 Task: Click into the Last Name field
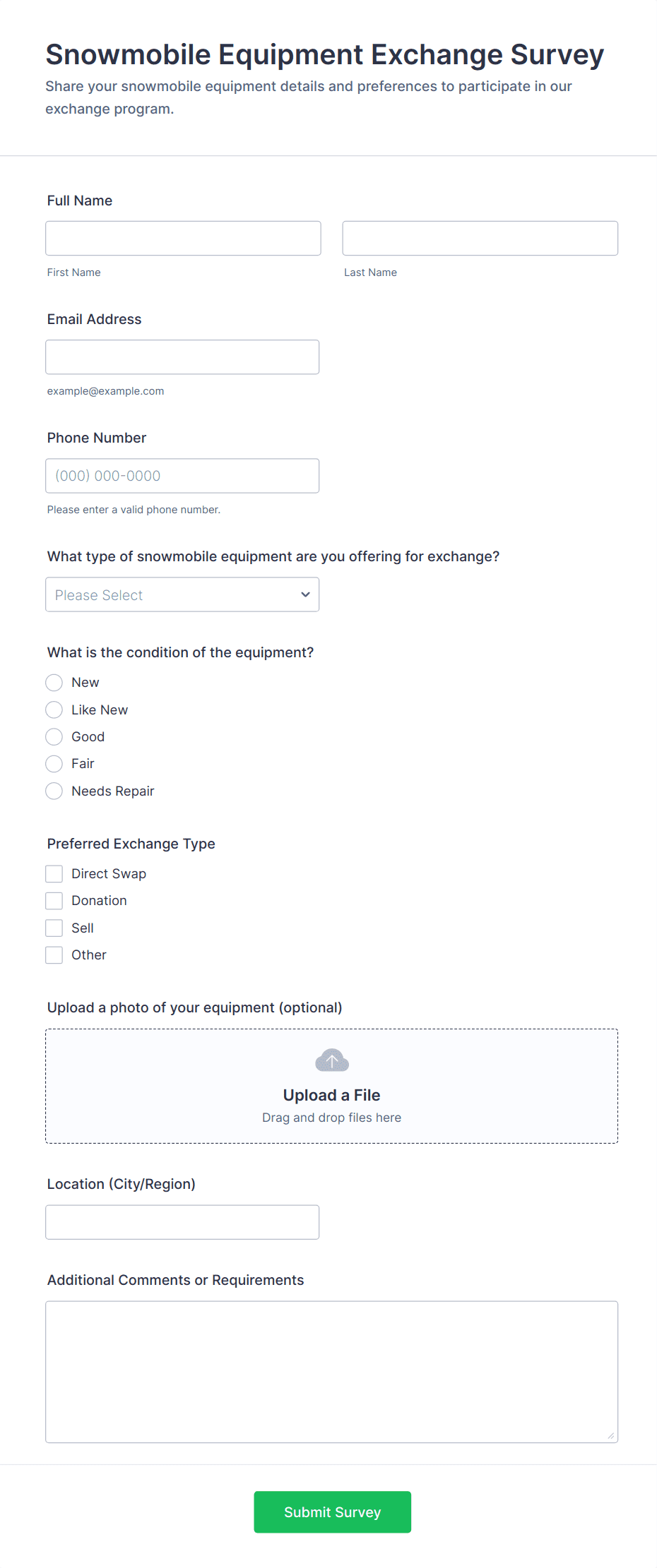[x=480, y=239]
